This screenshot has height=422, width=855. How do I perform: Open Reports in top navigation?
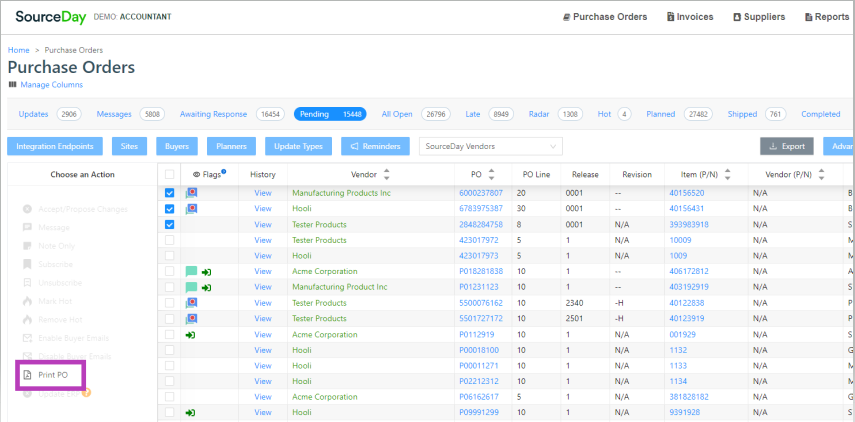click(x=827, y=17)
